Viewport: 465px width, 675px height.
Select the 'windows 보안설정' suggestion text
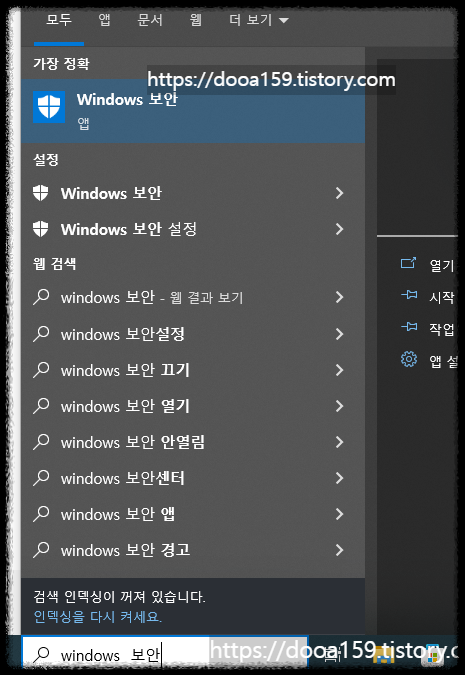123,334
